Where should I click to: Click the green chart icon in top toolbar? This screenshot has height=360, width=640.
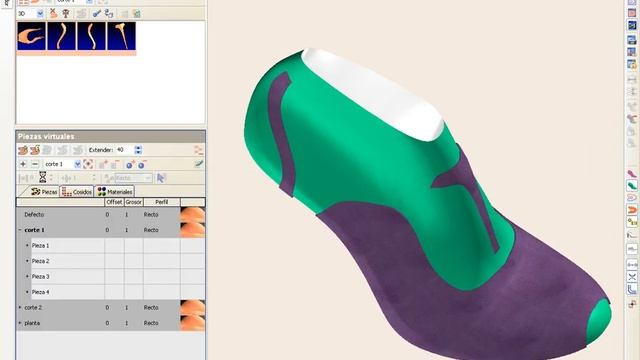point(137,14)
